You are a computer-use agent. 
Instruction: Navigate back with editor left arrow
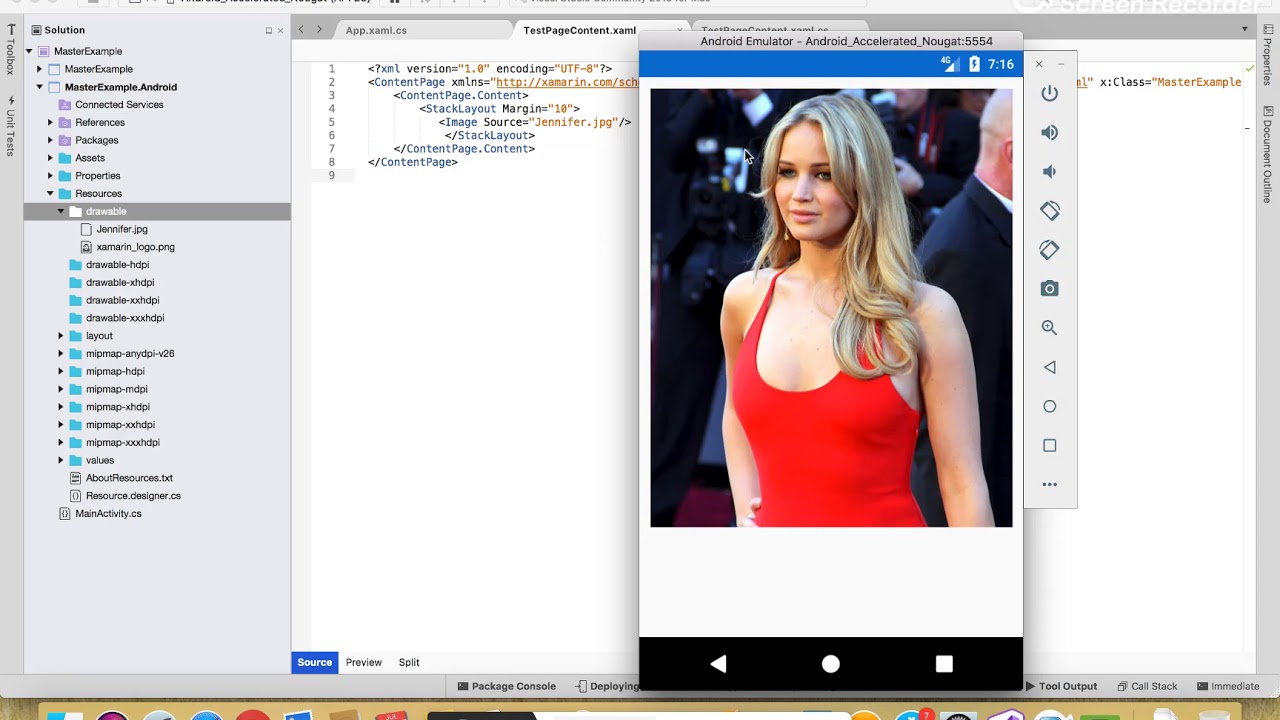tap(301, 30)
